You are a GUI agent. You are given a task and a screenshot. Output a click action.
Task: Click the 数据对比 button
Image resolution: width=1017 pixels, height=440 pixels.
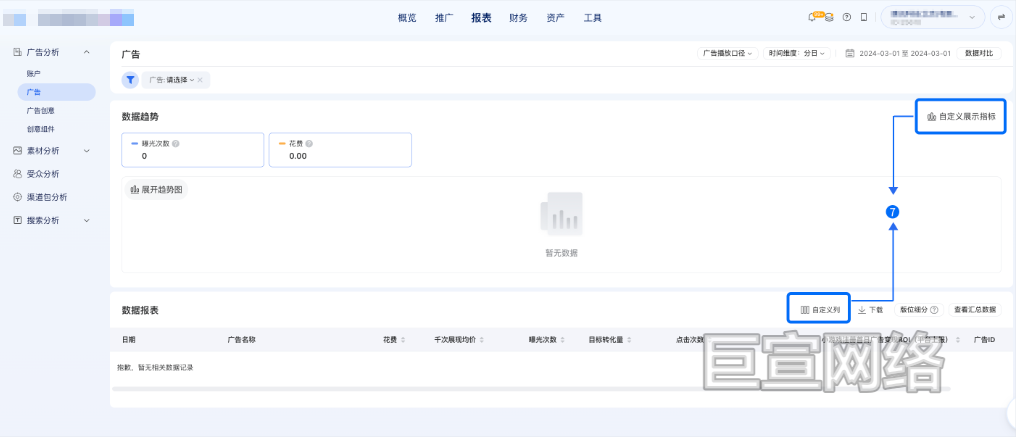[x=979, y=54]
